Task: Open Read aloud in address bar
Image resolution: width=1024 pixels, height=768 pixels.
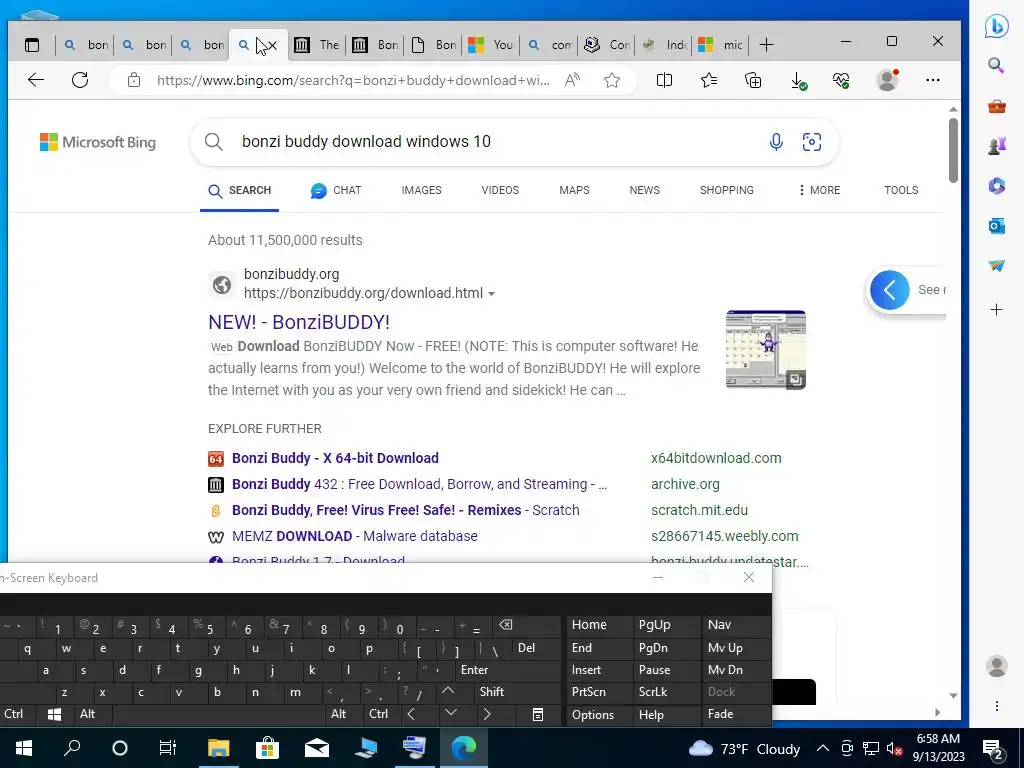Action: pos(572,80)
